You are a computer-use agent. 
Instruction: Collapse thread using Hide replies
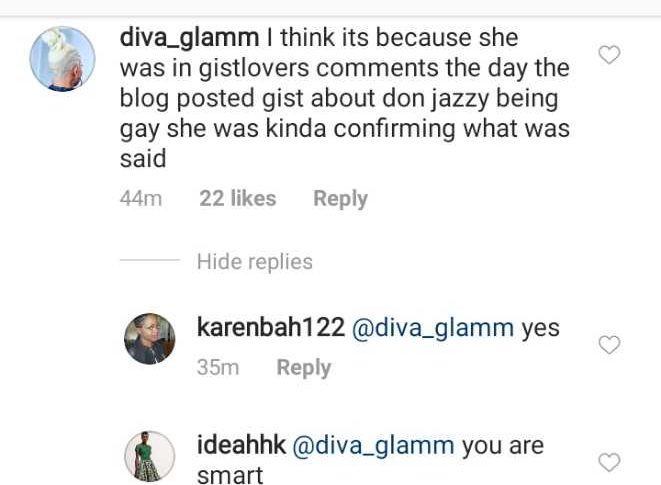tap(255, 261)
